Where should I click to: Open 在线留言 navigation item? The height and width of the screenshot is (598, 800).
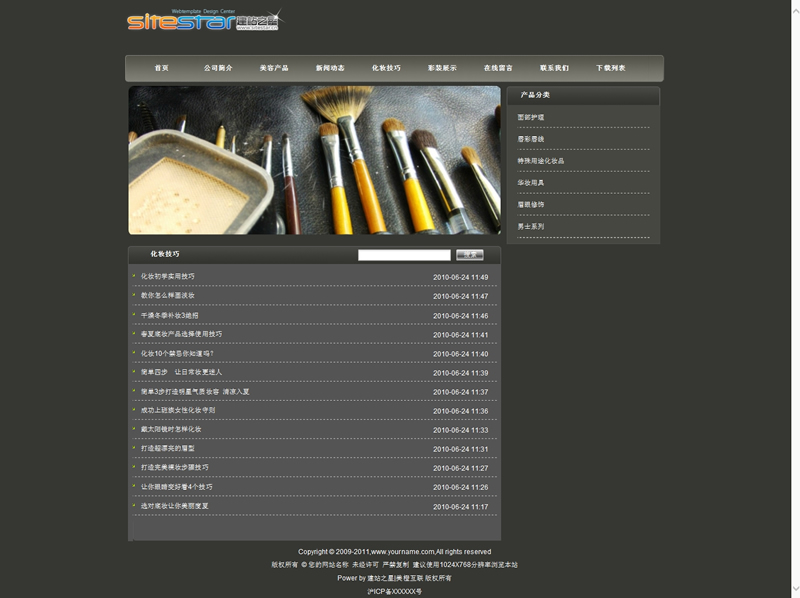498,68
